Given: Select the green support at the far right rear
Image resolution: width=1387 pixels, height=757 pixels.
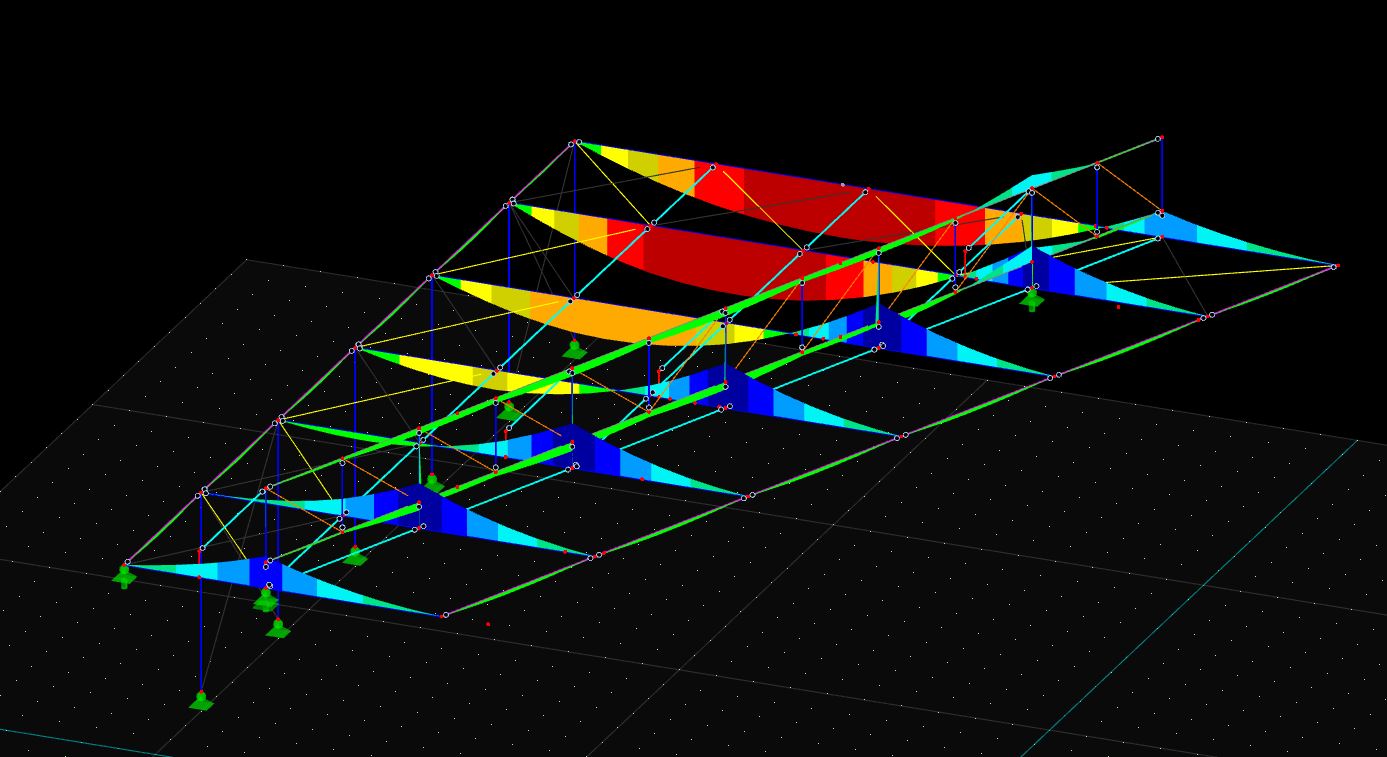Looking at the screenshot, I should tap(1032, 298).
